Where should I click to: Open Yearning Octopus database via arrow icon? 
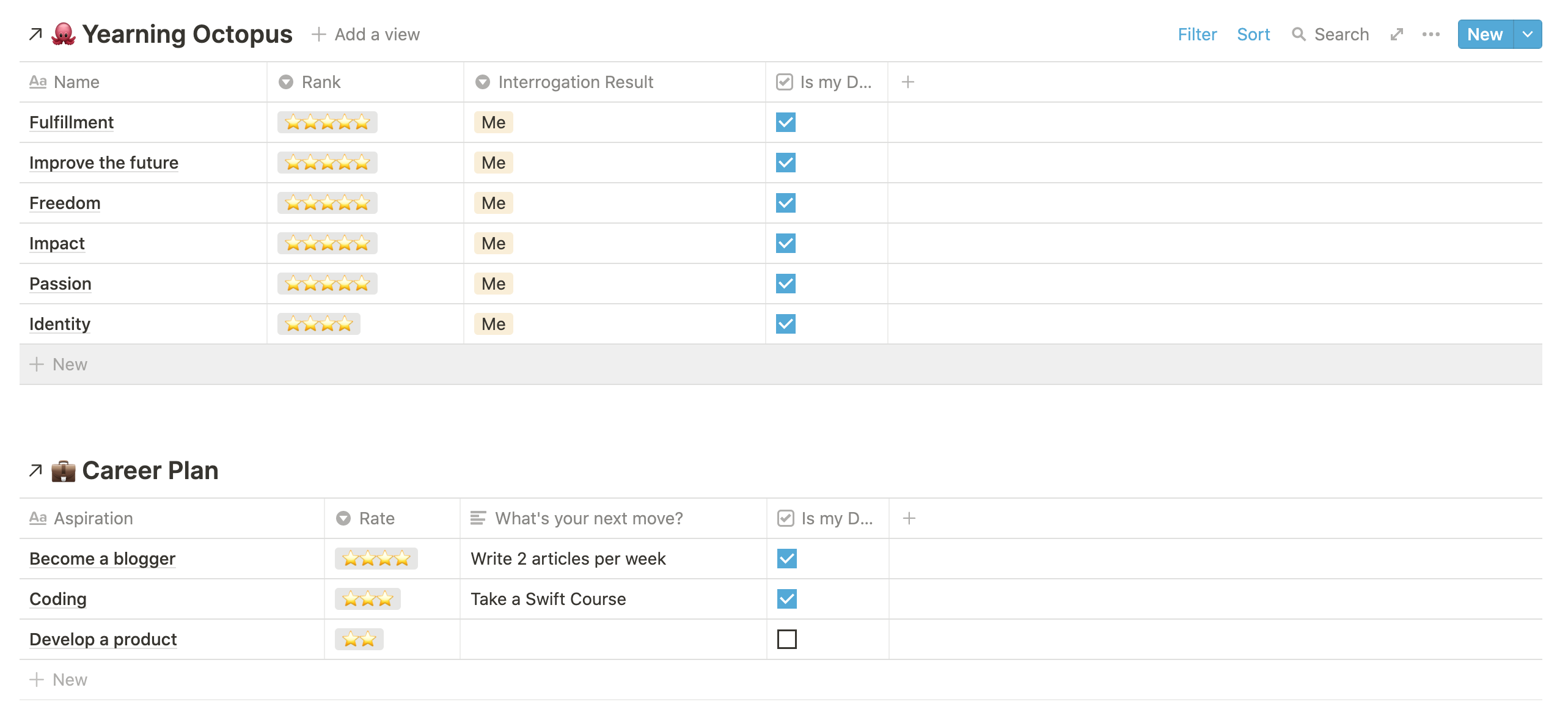coord(35,34)
